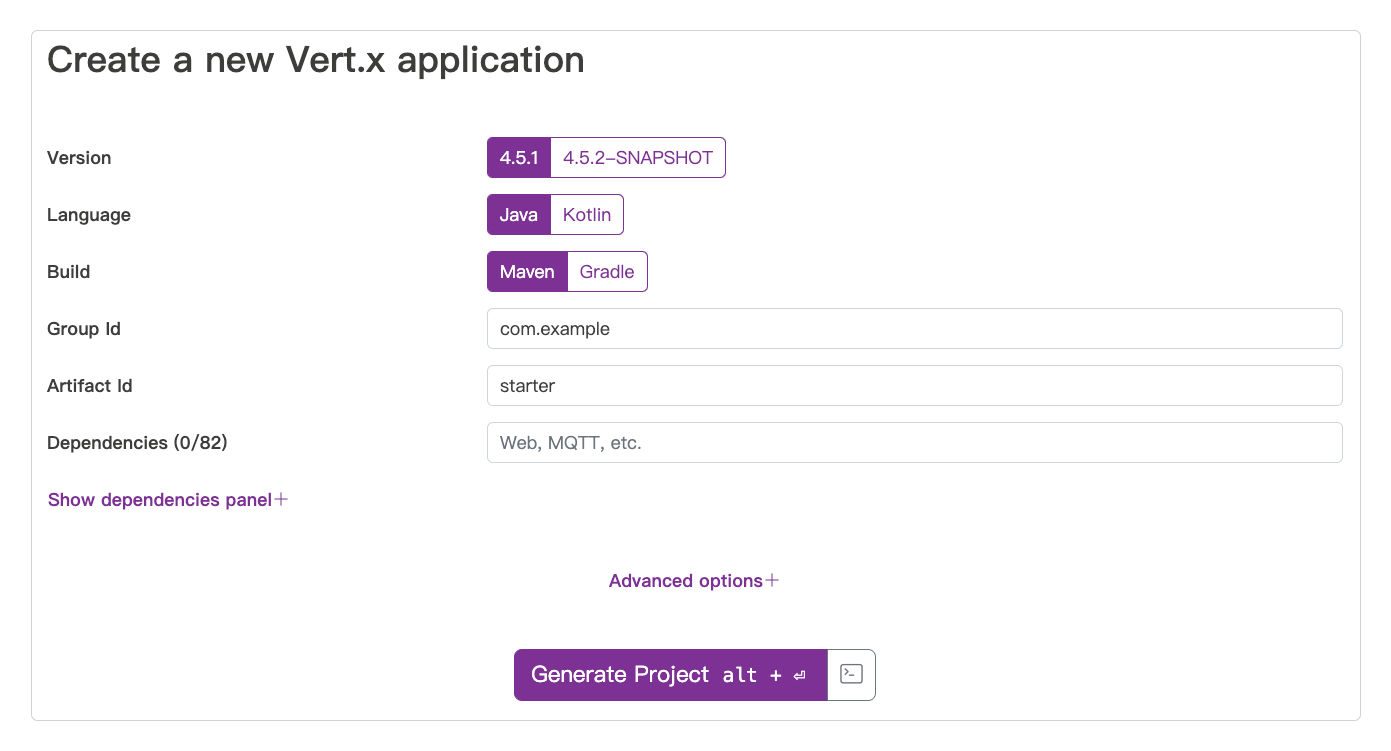1391x751 pixels.
Task: Click the Artifact Id input field
Action: pyautogui.click(x=914, y=386)
